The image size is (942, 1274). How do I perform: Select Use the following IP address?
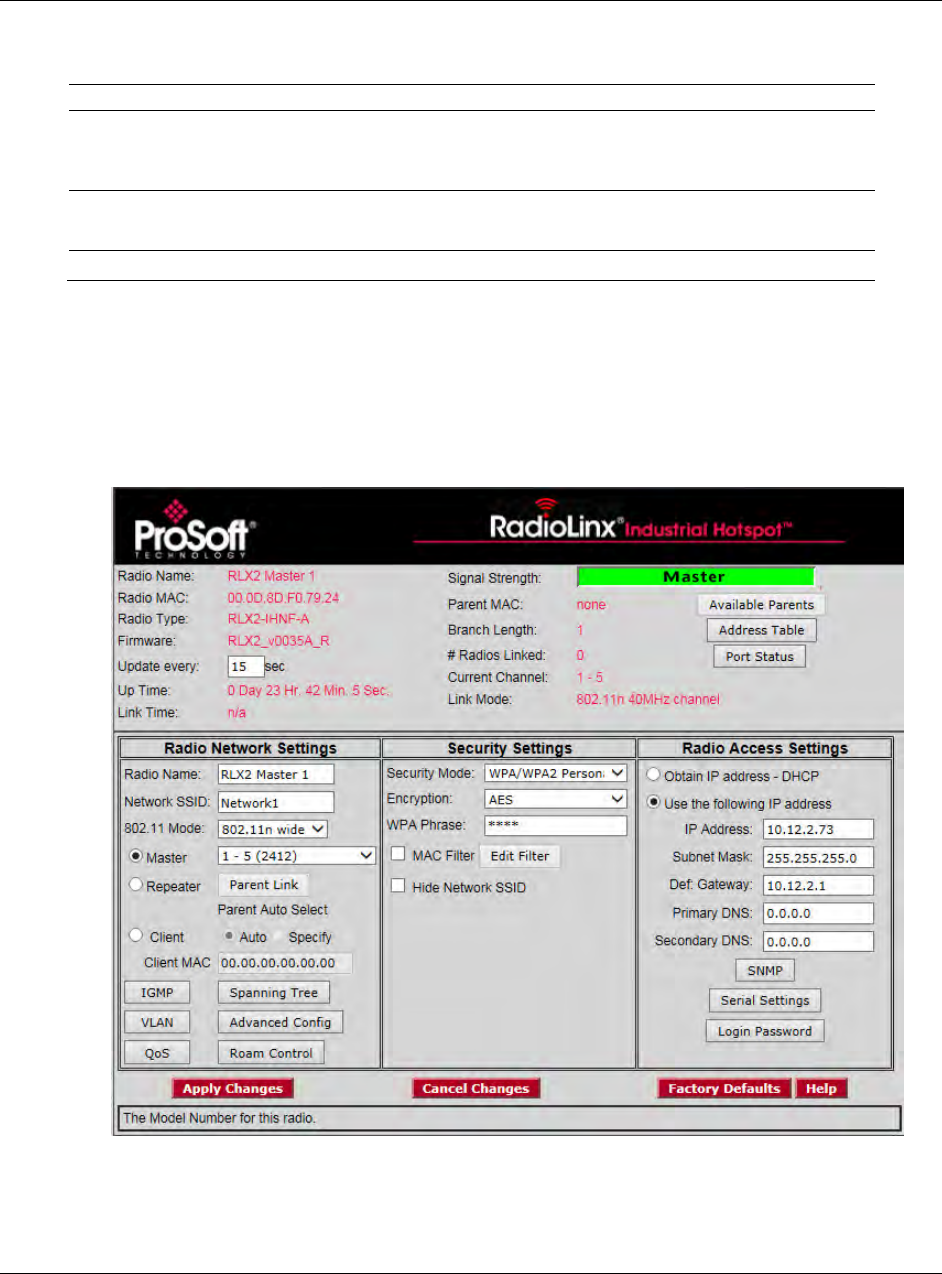pyautogui.click(x=653, y=803)
